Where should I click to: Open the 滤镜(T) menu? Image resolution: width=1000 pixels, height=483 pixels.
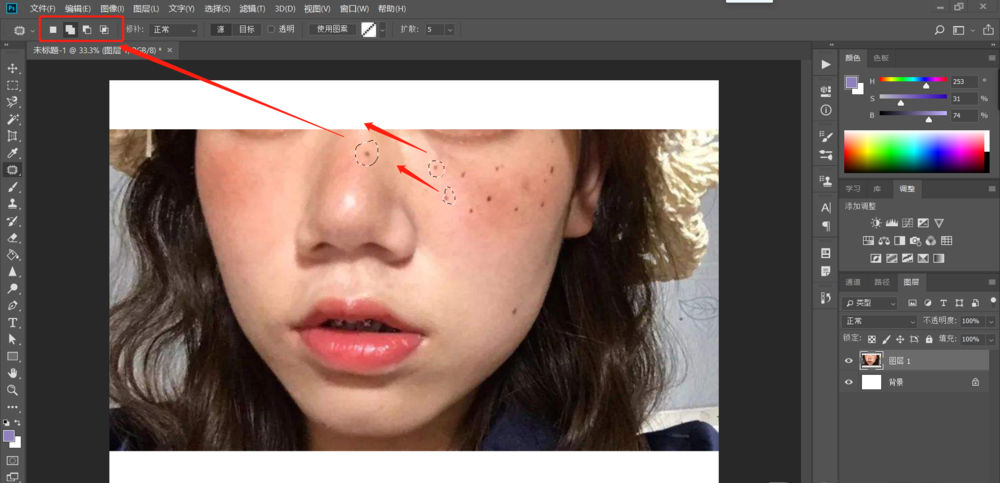(253, 9)
